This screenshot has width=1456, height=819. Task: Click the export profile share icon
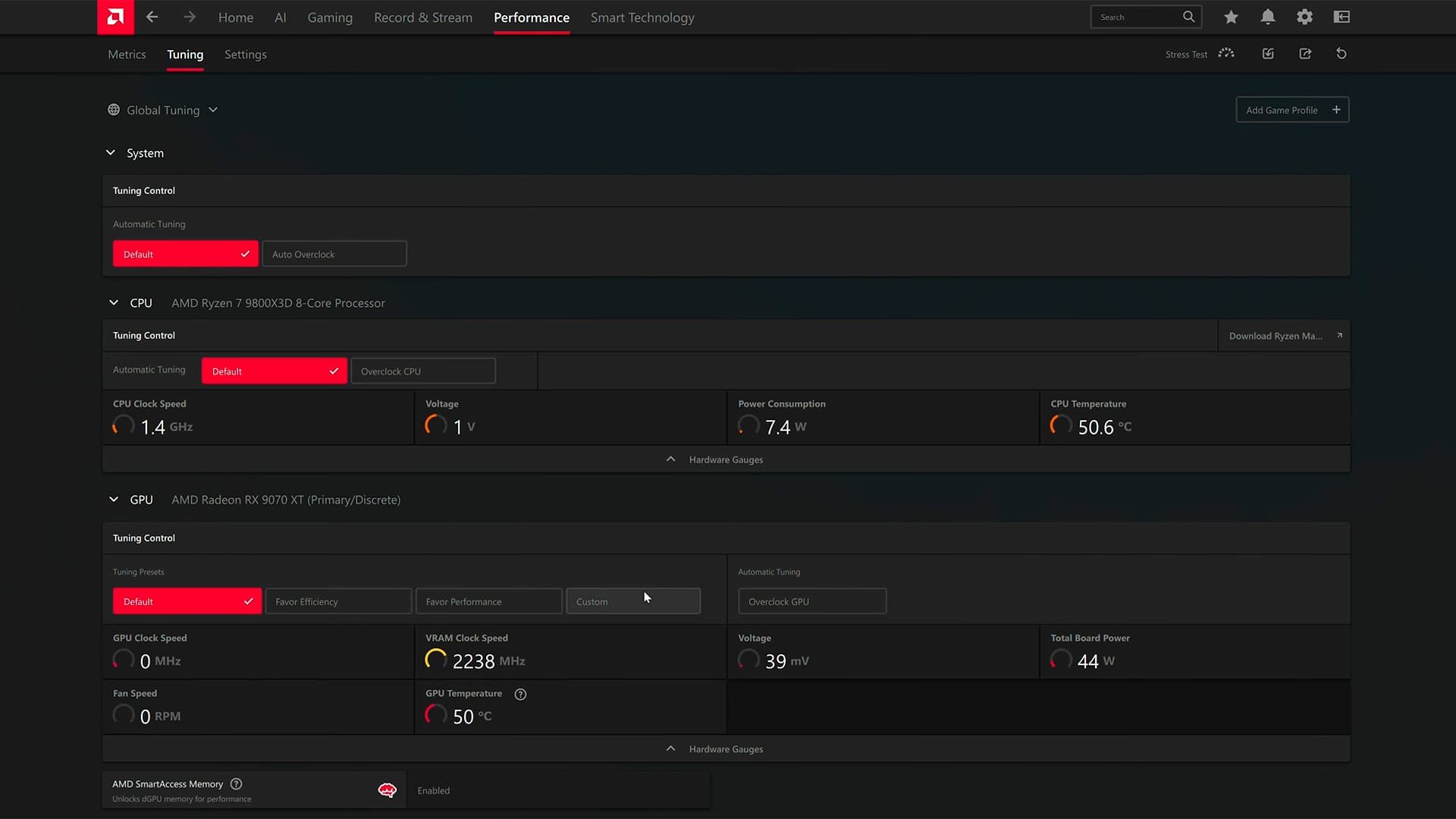[x=1305, y=54]
